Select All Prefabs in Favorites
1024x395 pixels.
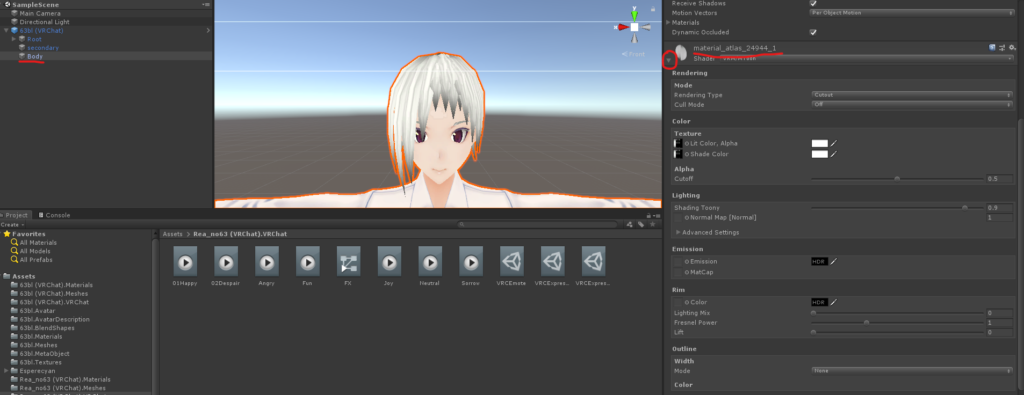[x=36, y=260]
